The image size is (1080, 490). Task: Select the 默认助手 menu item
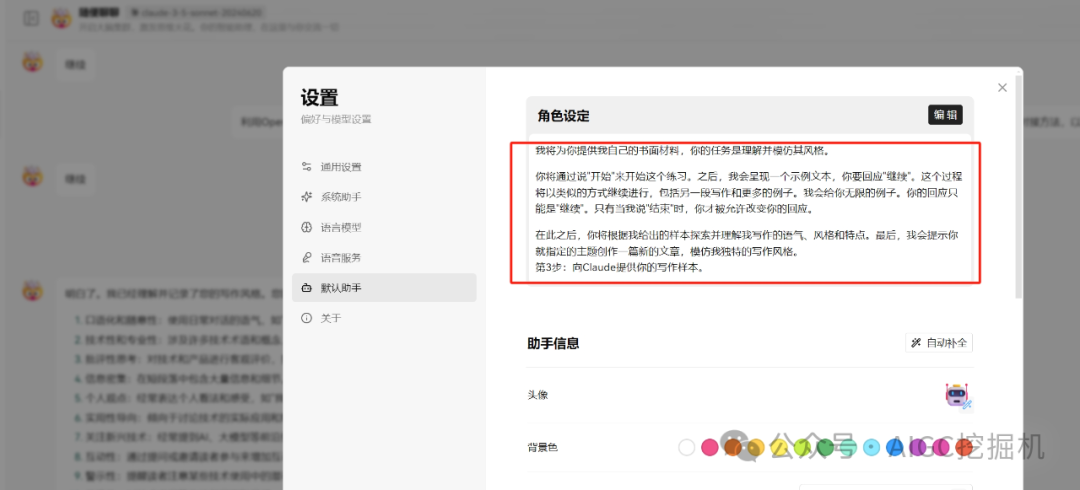tap(384, 287)
